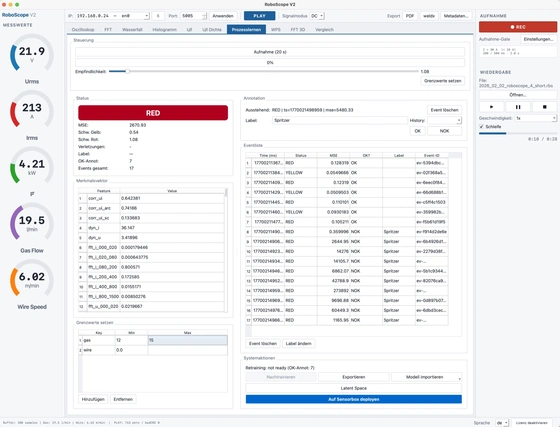Open the Wasserfall tab
The width and height of the screenshot is (560, 427).
pos(132,30)
